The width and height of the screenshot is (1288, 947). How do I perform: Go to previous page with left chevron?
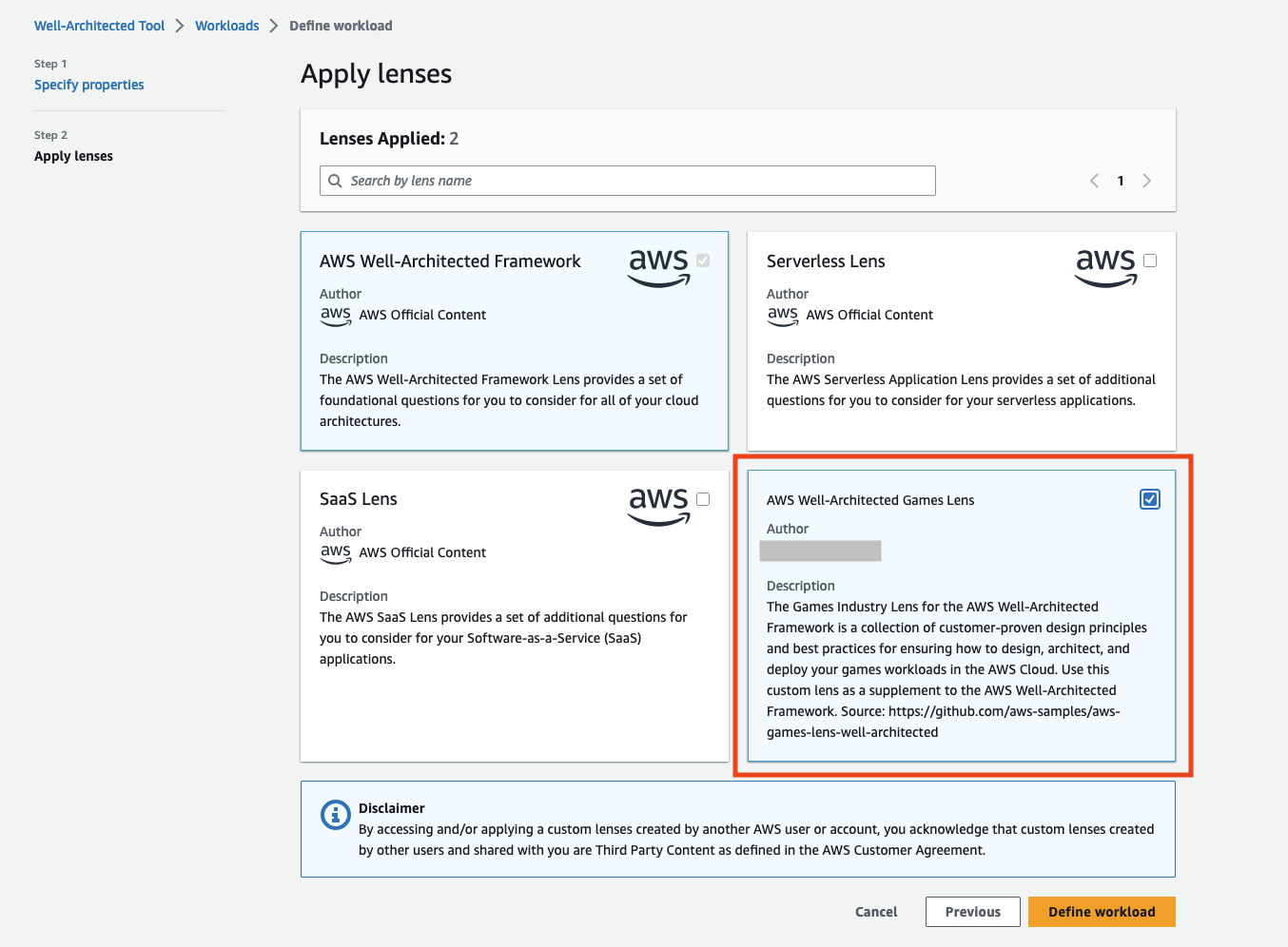[1094, 181]
